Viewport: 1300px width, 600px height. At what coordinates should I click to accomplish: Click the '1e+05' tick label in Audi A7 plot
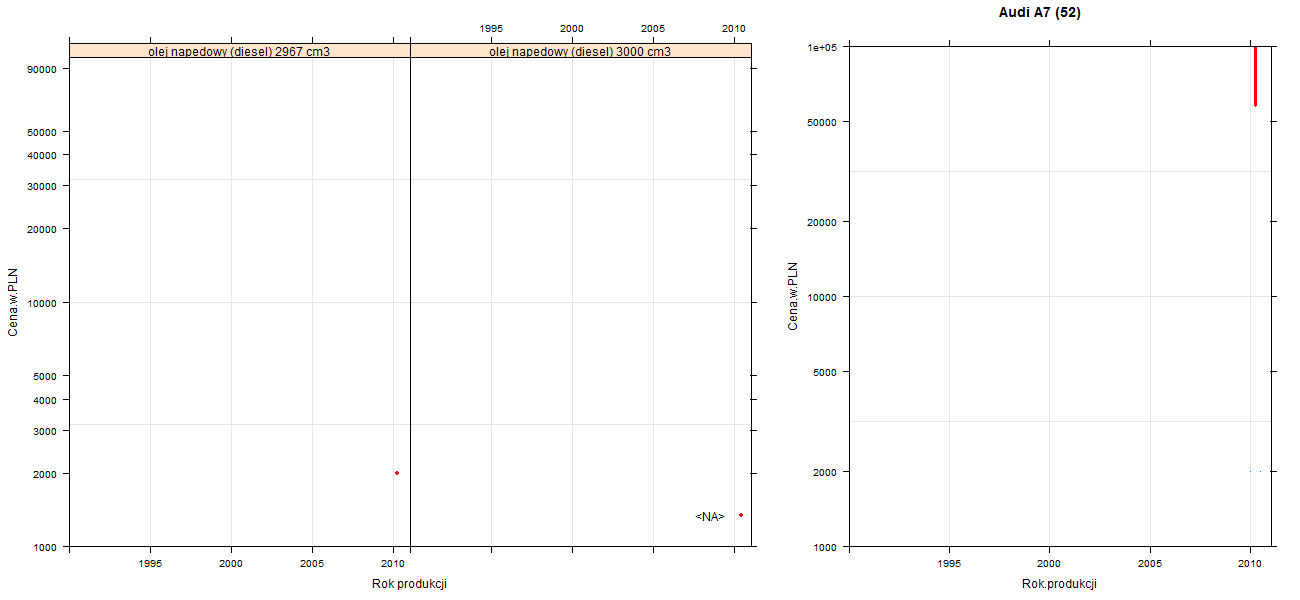pyautogui.click(x=822, y=47)
